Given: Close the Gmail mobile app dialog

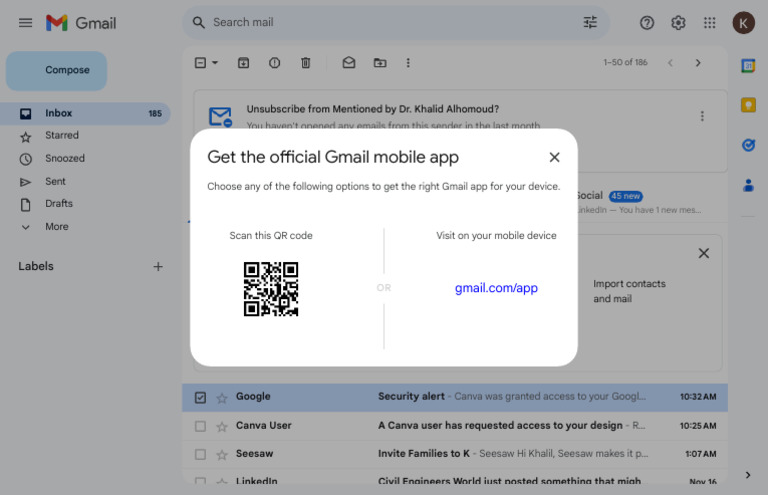Looking at the screenshot, I should (554, 157).
